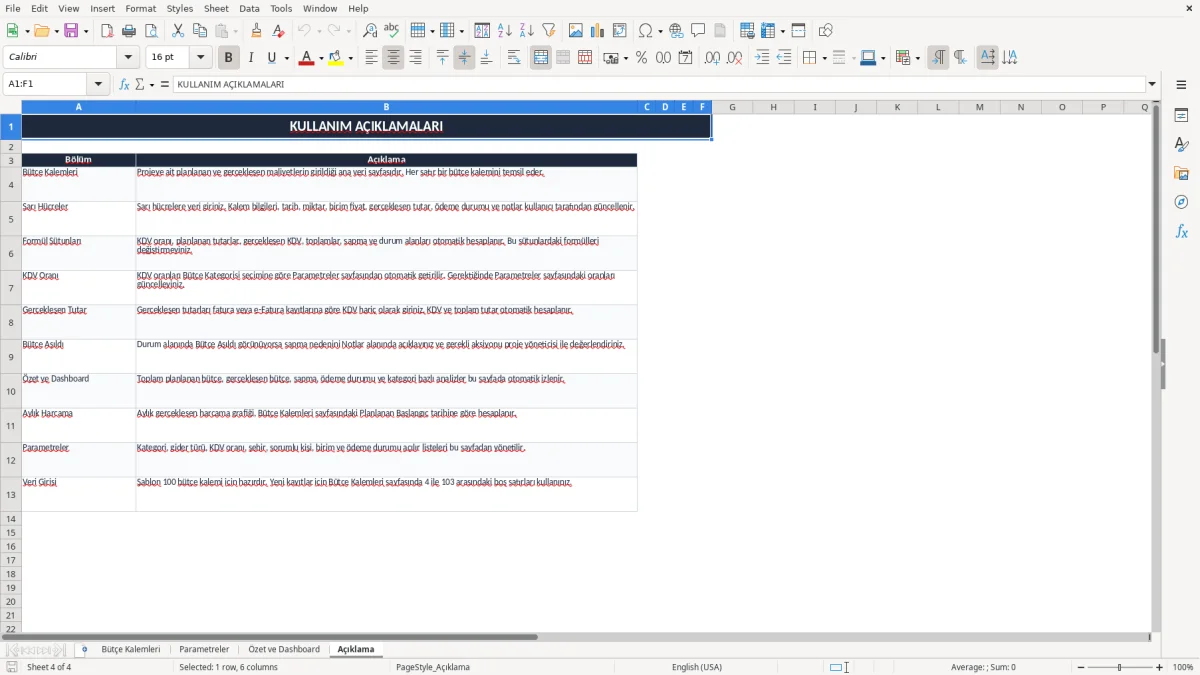This screenshot has width=1200, height=675.
Task: Click the formula input line
Action: click(659, 84)
